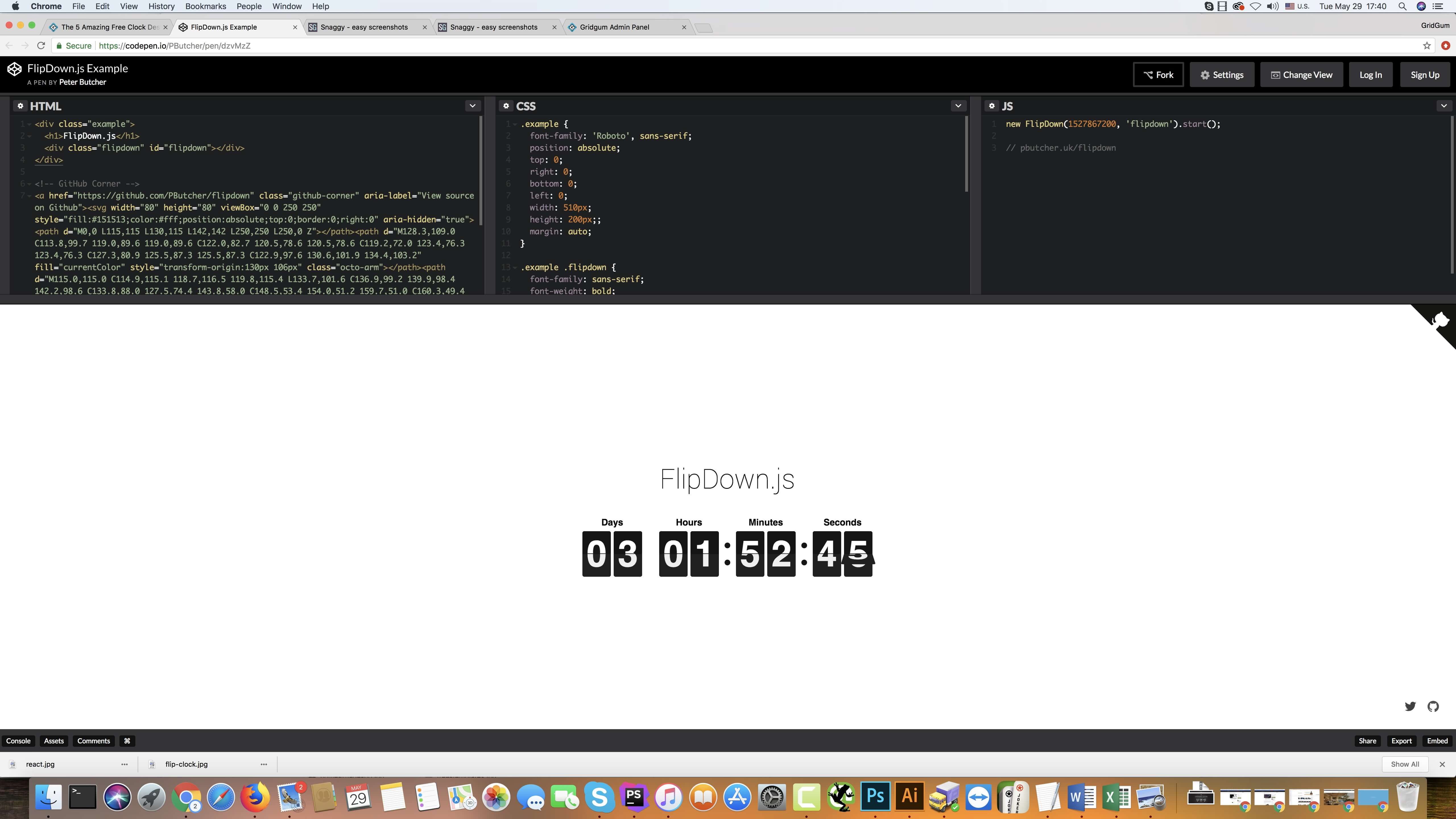Click the Console tab at bottom

(x=18, y=741)
